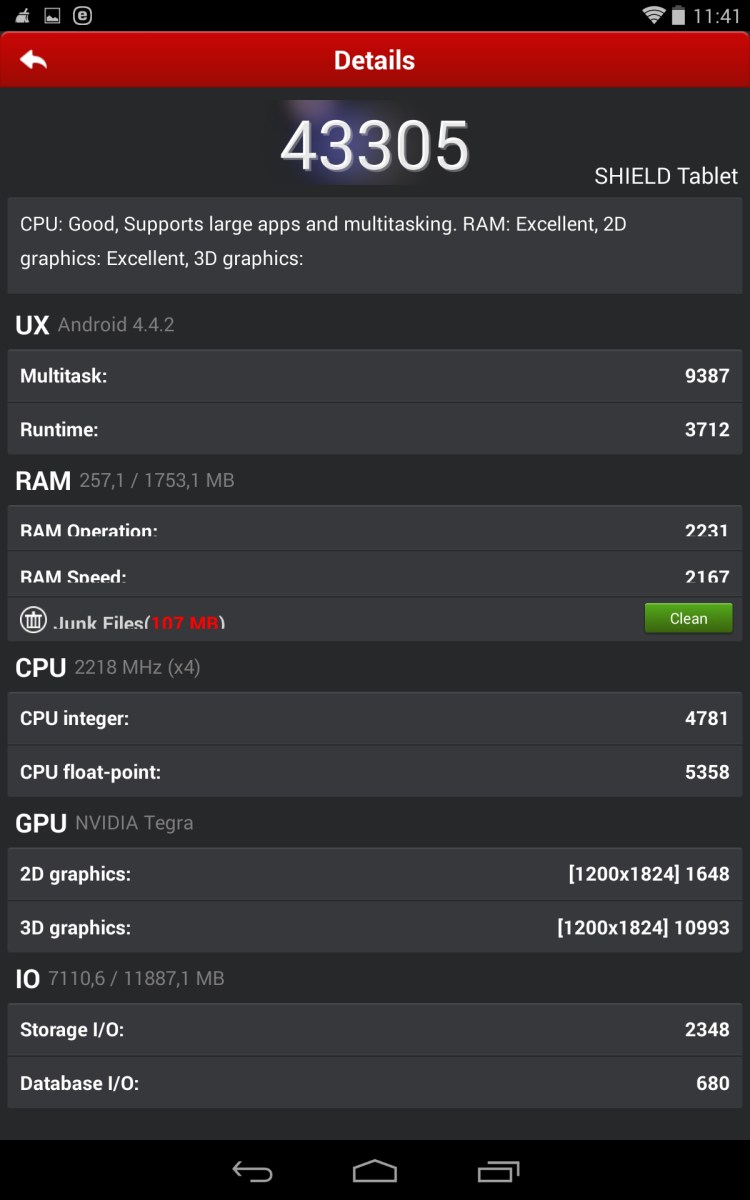Tap the CPU integer result row
The width and height of the screenshot is (750, 1200).
point(375,718)
